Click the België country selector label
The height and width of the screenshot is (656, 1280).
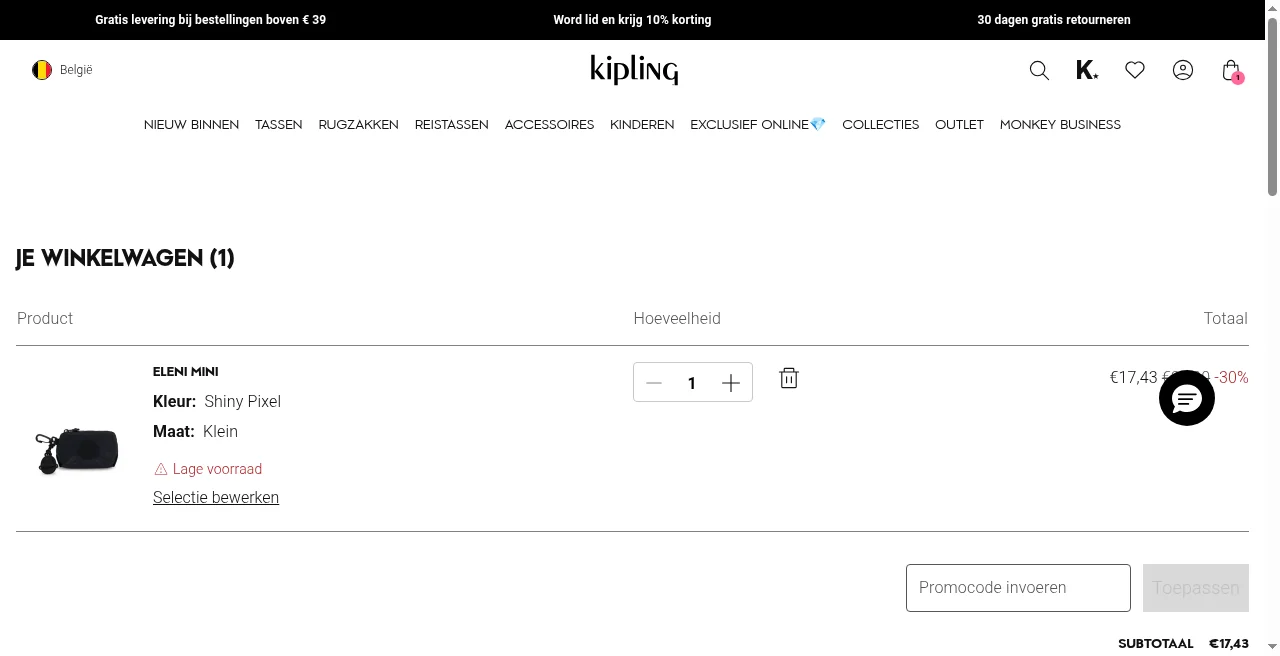[x=76, y=70]
